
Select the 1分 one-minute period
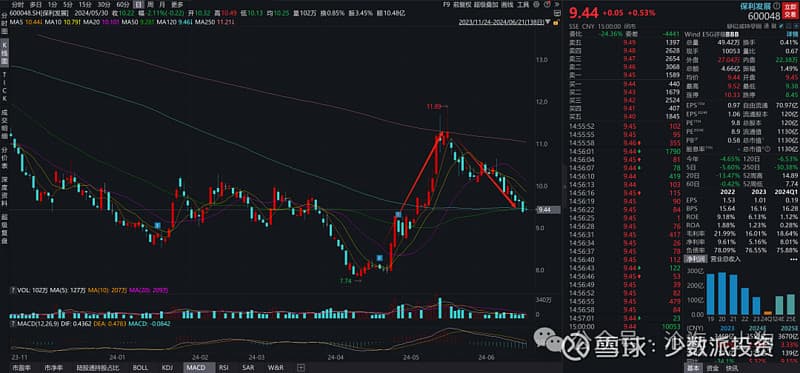(52, 4)
